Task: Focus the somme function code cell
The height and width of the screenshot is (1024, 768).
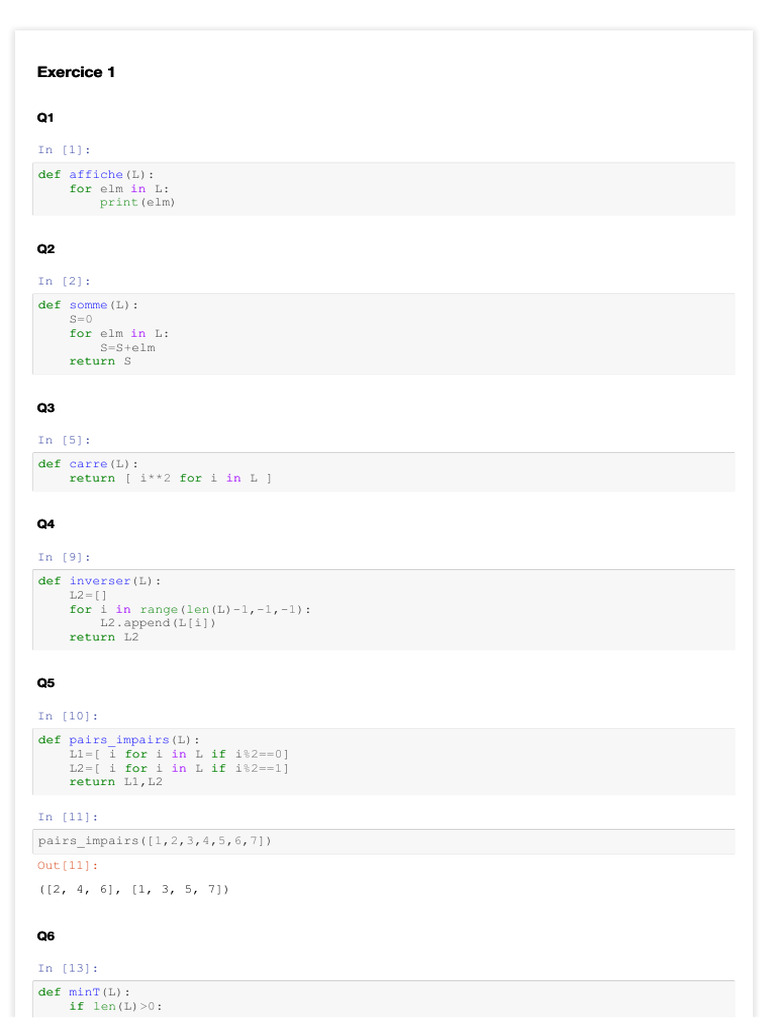Action: click(x=384, y=333)
